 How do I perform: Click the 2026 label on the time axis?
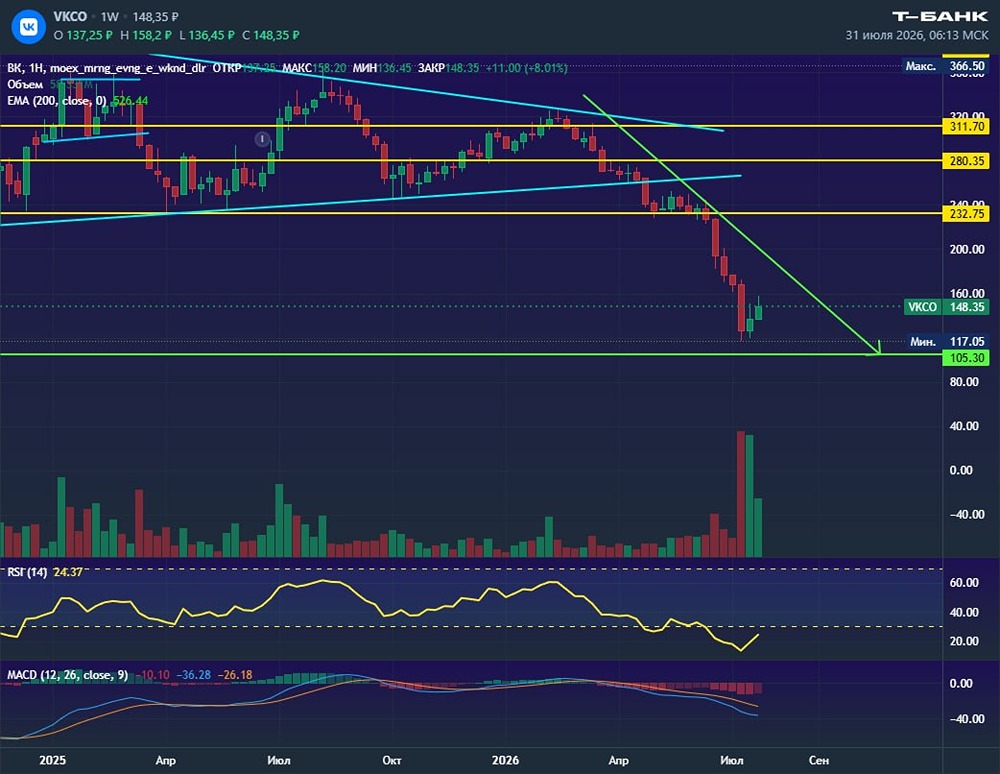coord(505,760)
